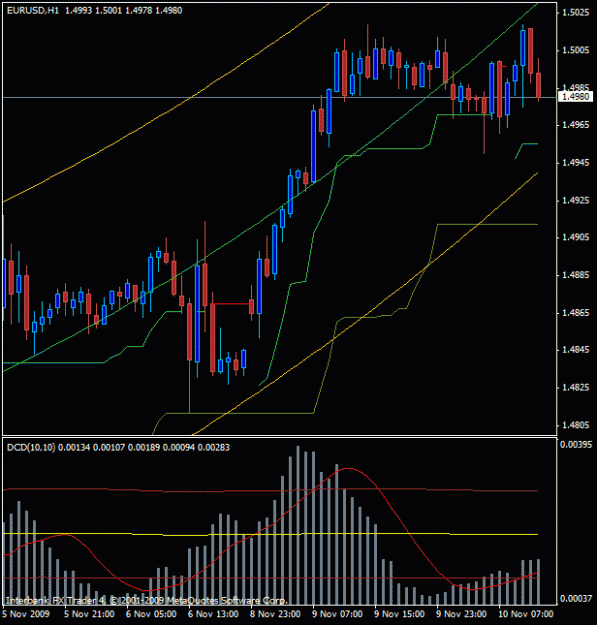The width and height of the screenshot is (597, 625).
Task: Click the 8 Nov 23:00 time label
Action: click(275, 614)
